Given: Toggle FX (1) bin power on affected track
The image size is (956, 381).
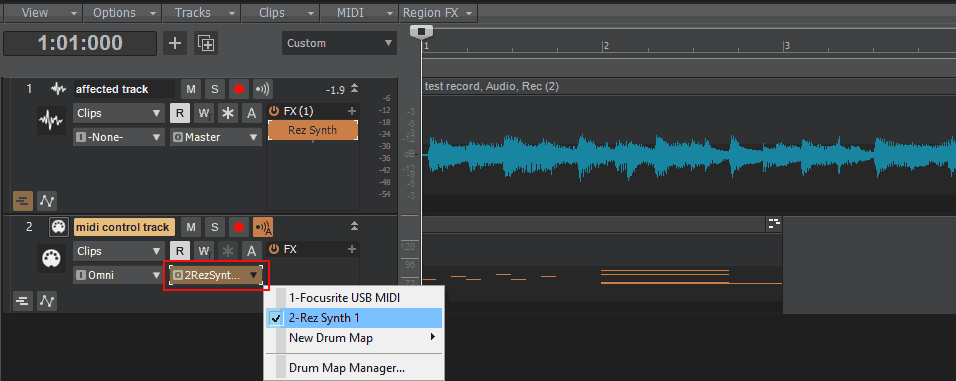Looking at the screenshot, I should tap(274, 112).
